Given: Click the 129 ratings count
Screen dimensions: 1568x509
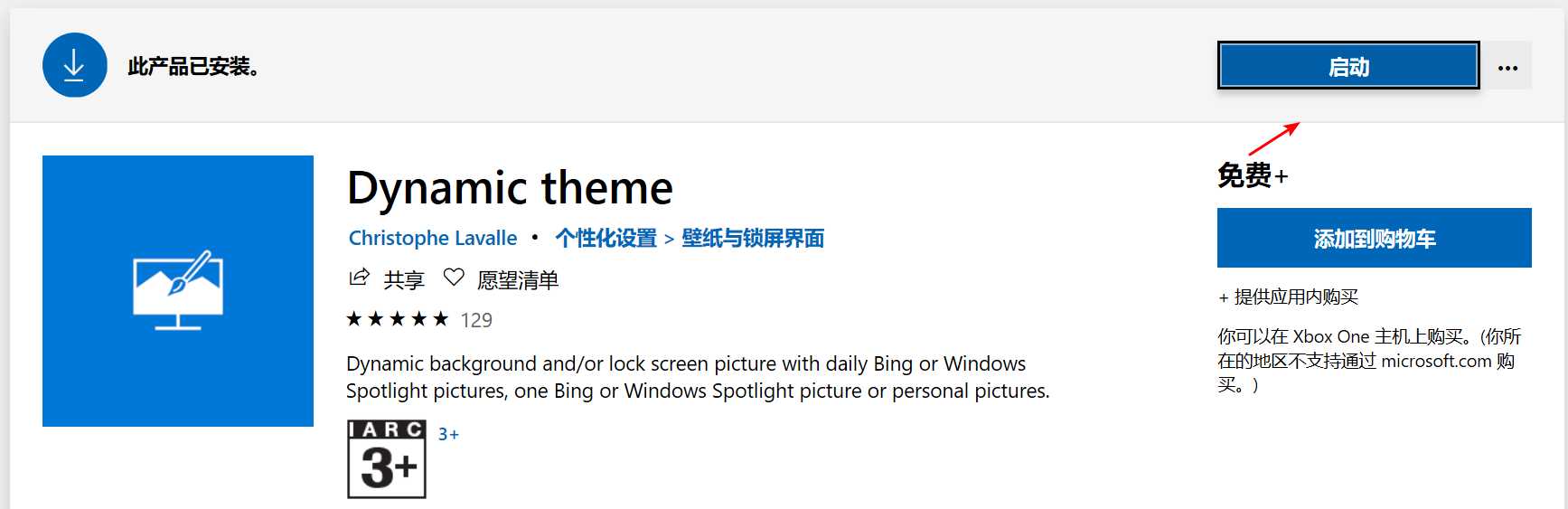Looking at the screenshot, I should pyautogui.click(x=476, y=320).
